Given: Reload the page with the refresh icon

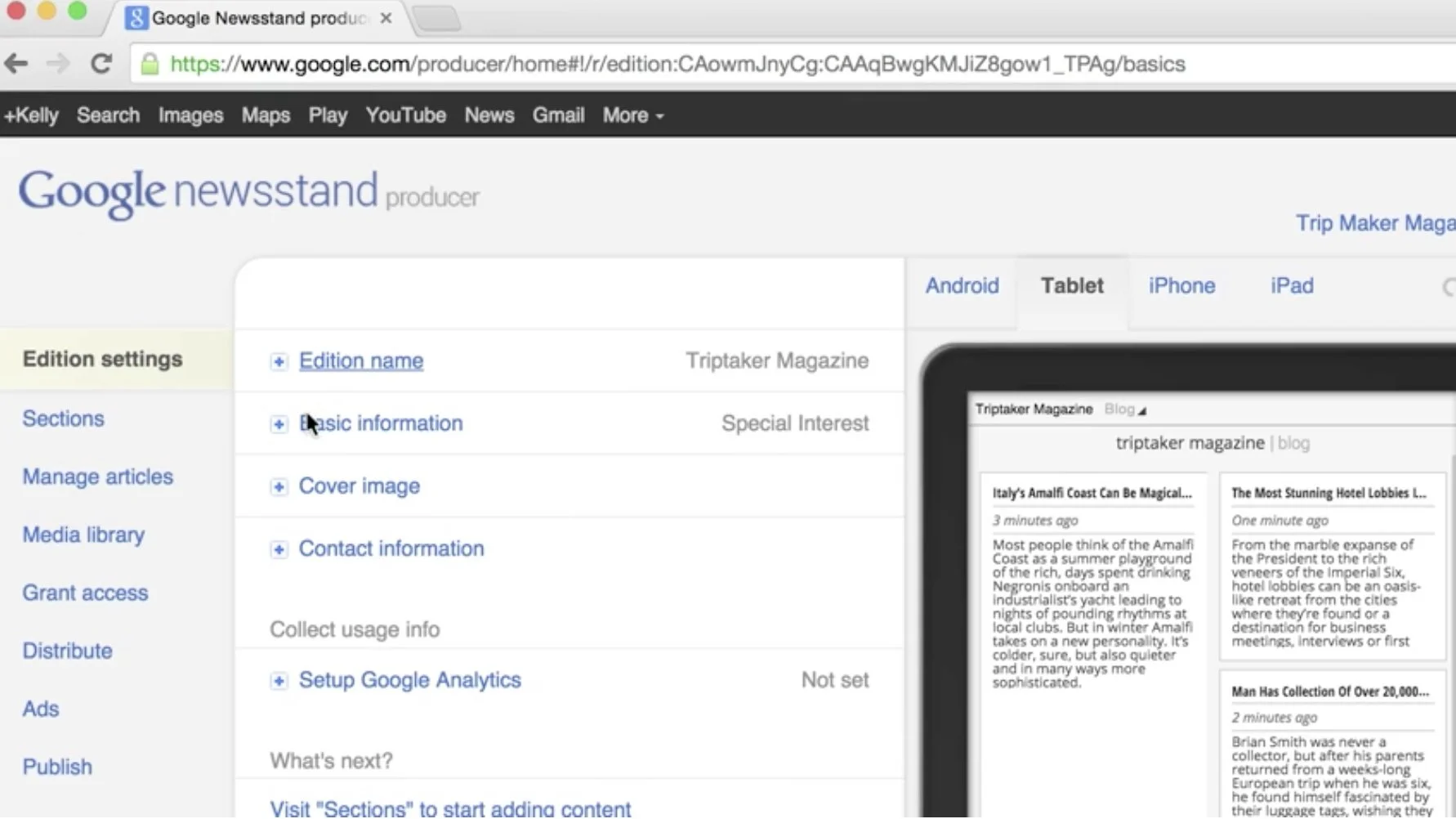Looking at the screenshot, I should click(101, 64).
